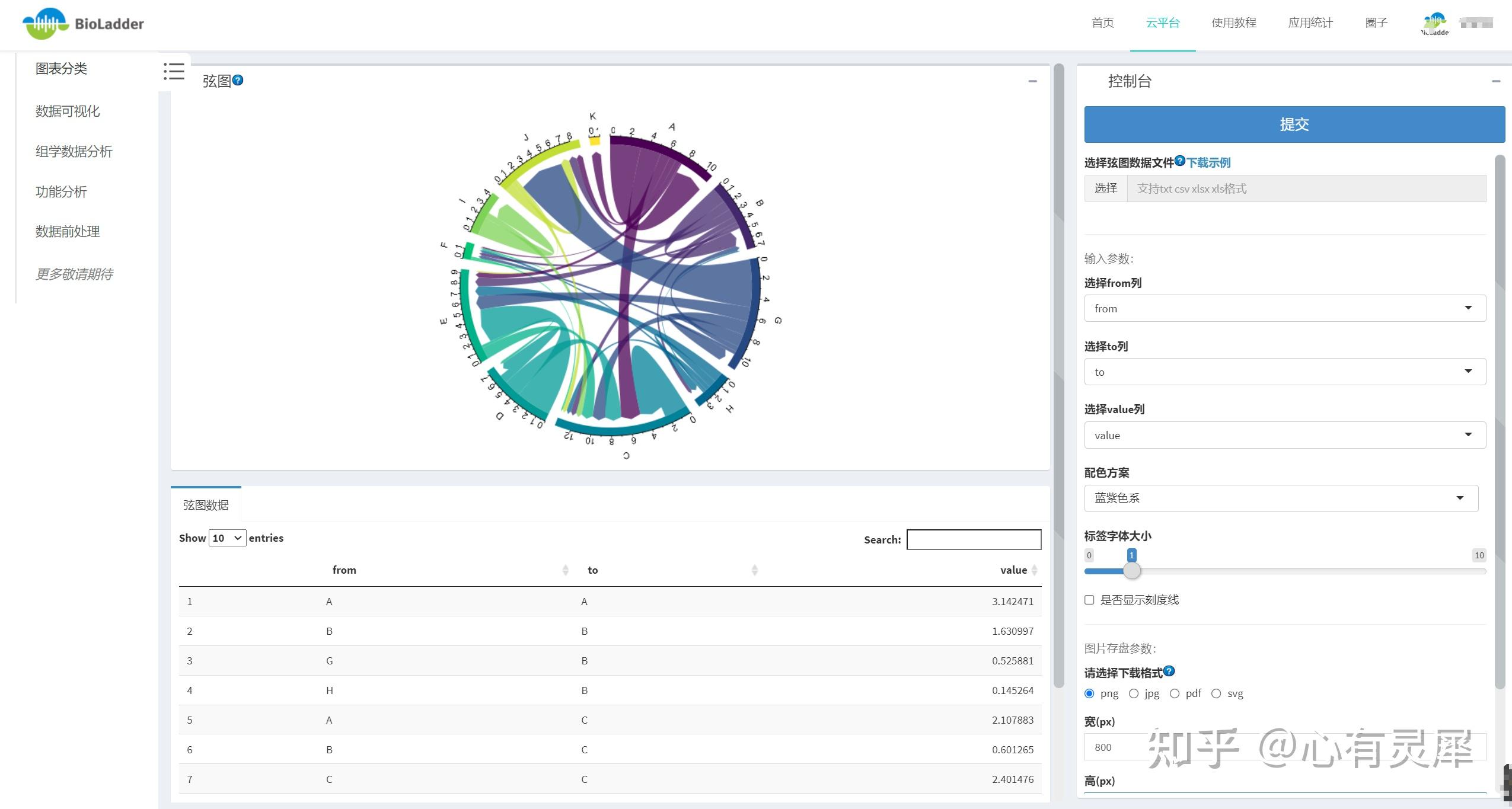Switch to the 弦图数据 tab
1512x809 pixels.
[206, 505]
